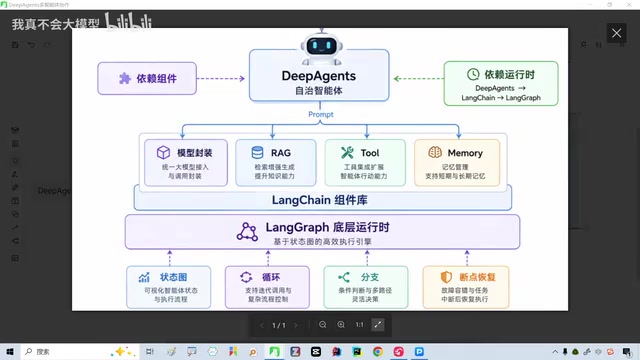Screen dimensions: 640x360
Task: Open the Windows Start menu
Action: click(x=10, y=351)
